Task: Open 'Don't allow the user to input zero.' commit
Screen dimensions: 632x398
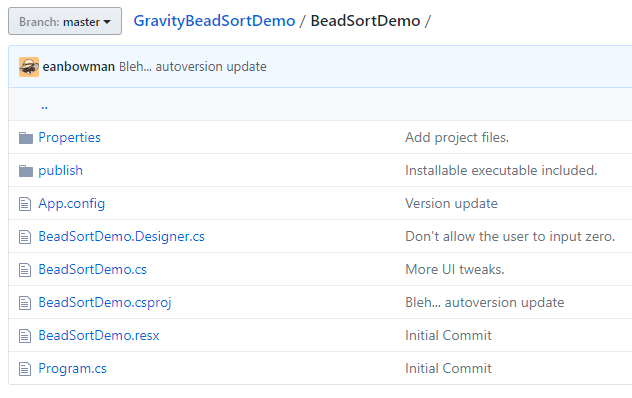Action: point(510,237)
